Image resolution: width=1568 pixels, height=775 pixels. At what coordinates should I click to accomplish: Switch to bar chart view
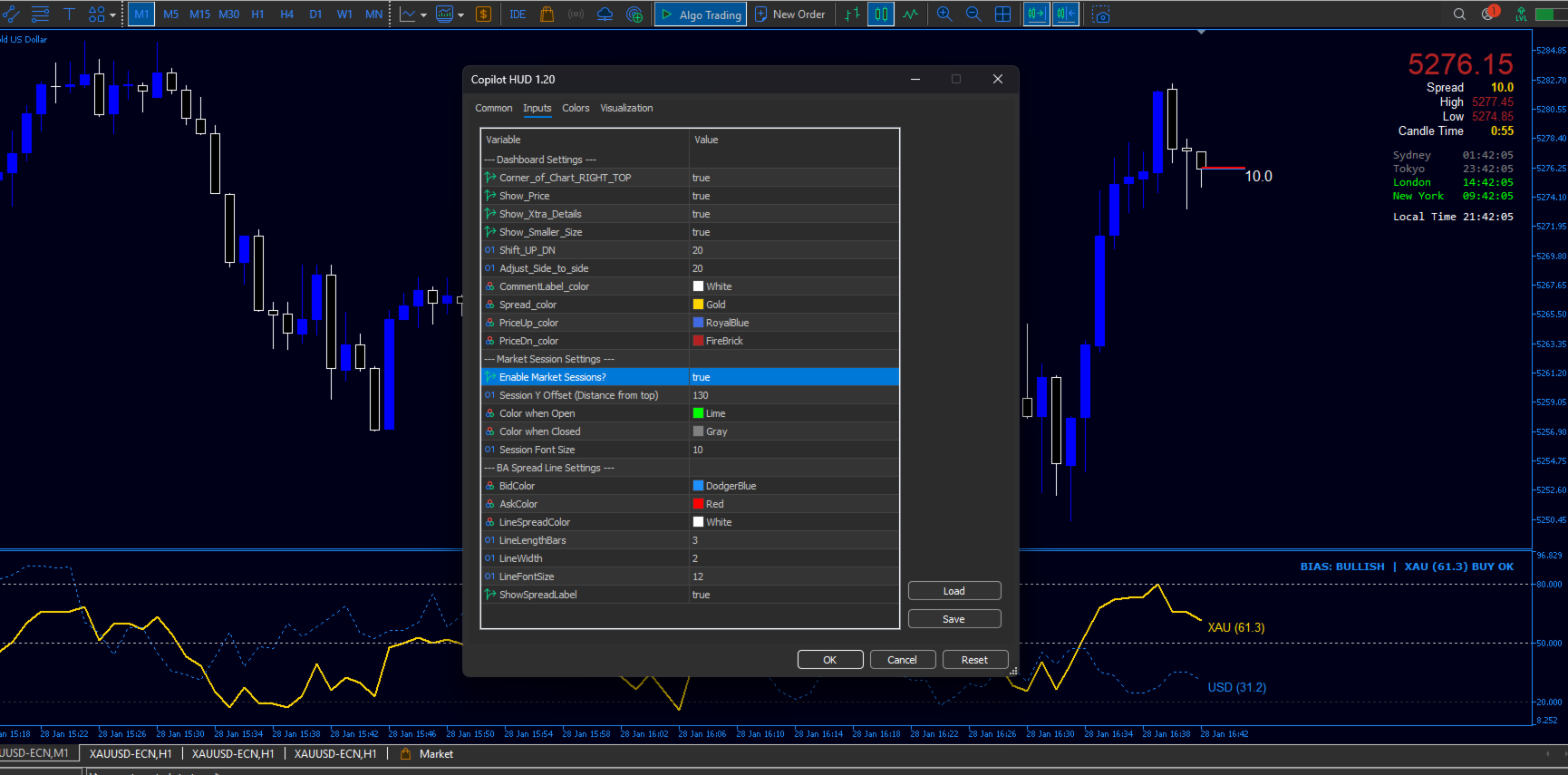pyautogui.click(x=852, y=15)
